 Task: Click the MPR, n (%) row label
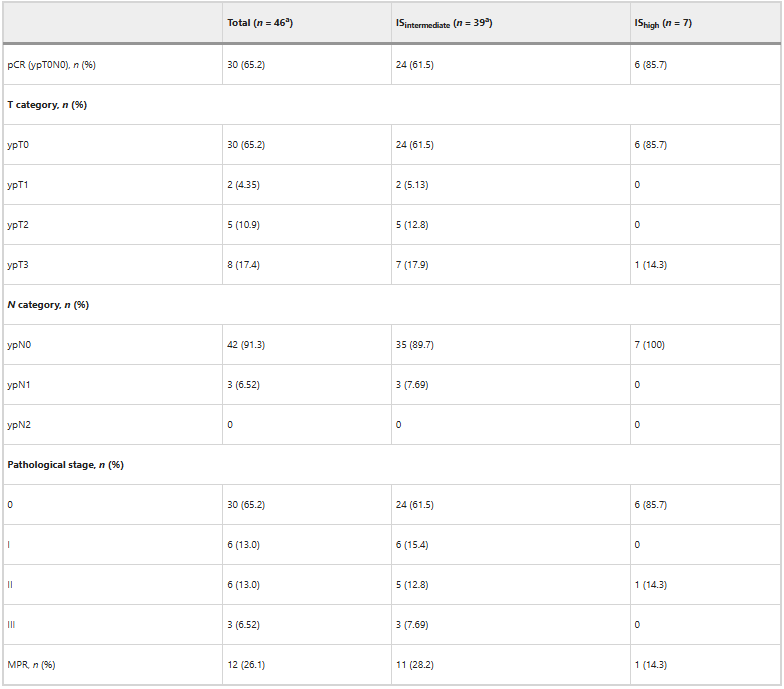pos(31,665)
